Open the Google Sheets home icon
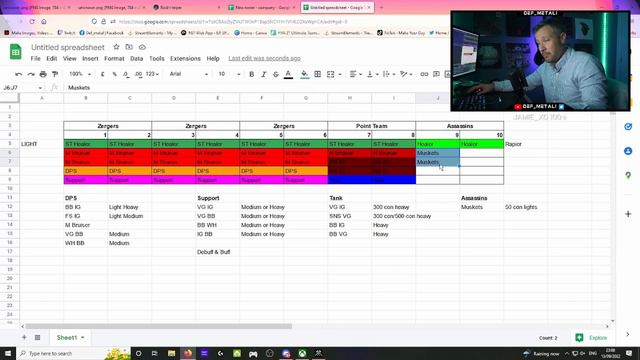This screenshot has width=640, height=360. click(16, 52)
